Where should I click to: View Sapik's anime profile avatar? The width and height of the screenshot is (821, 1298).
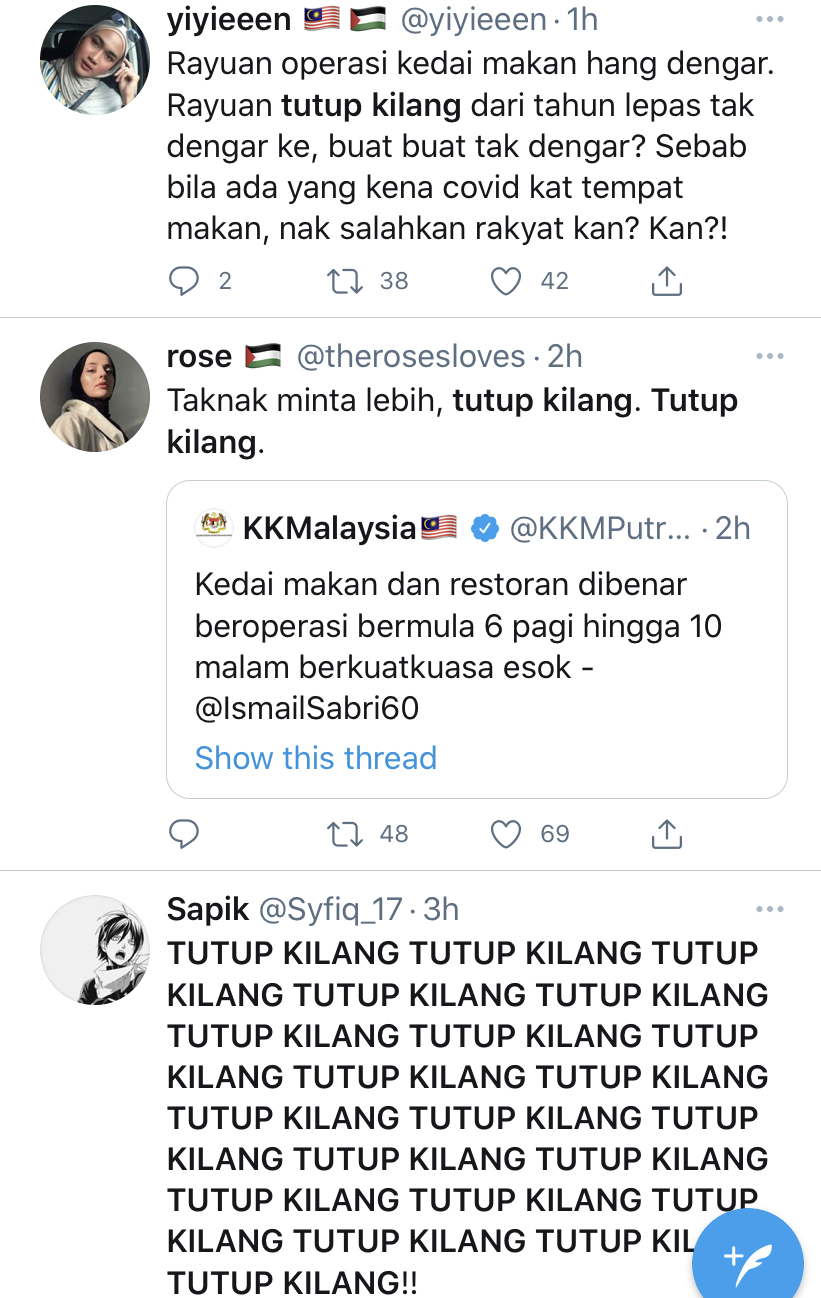coord(94,950)
